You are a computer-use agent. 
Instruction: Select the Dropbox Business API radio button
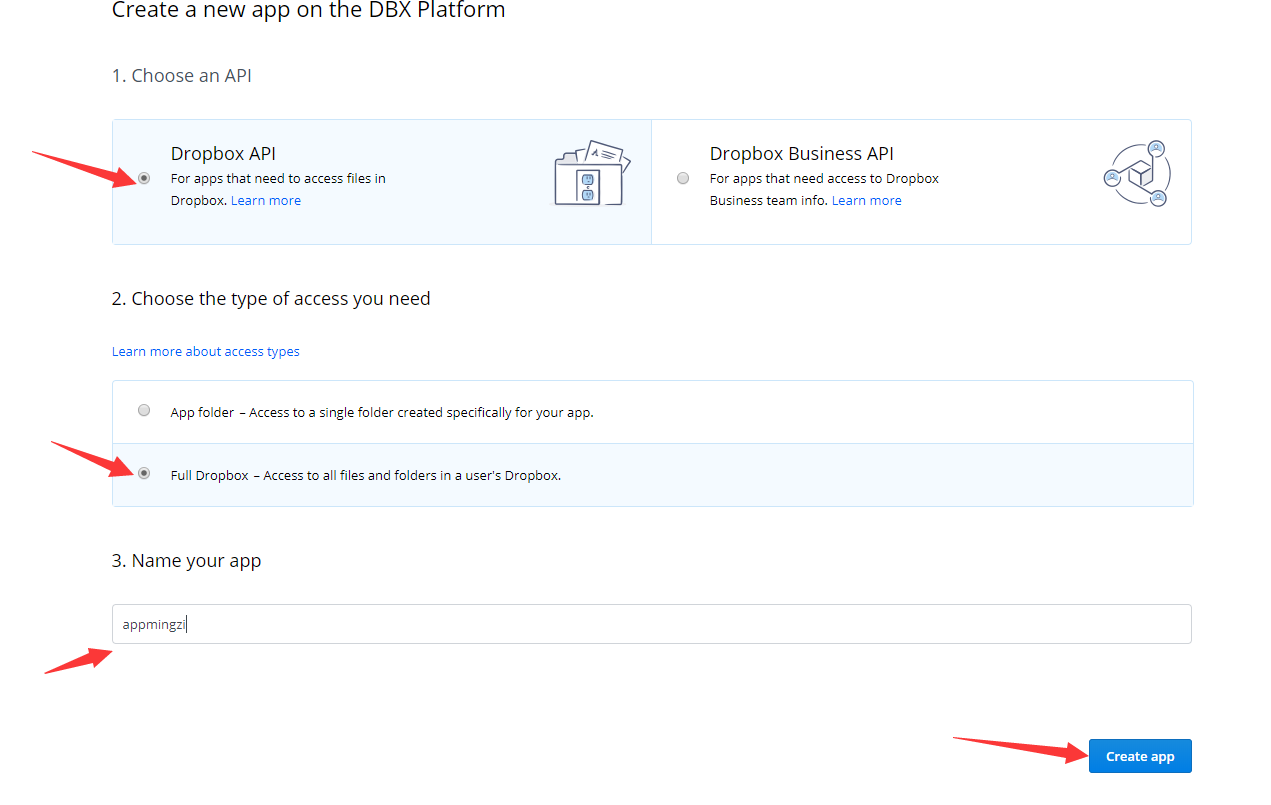683,178
